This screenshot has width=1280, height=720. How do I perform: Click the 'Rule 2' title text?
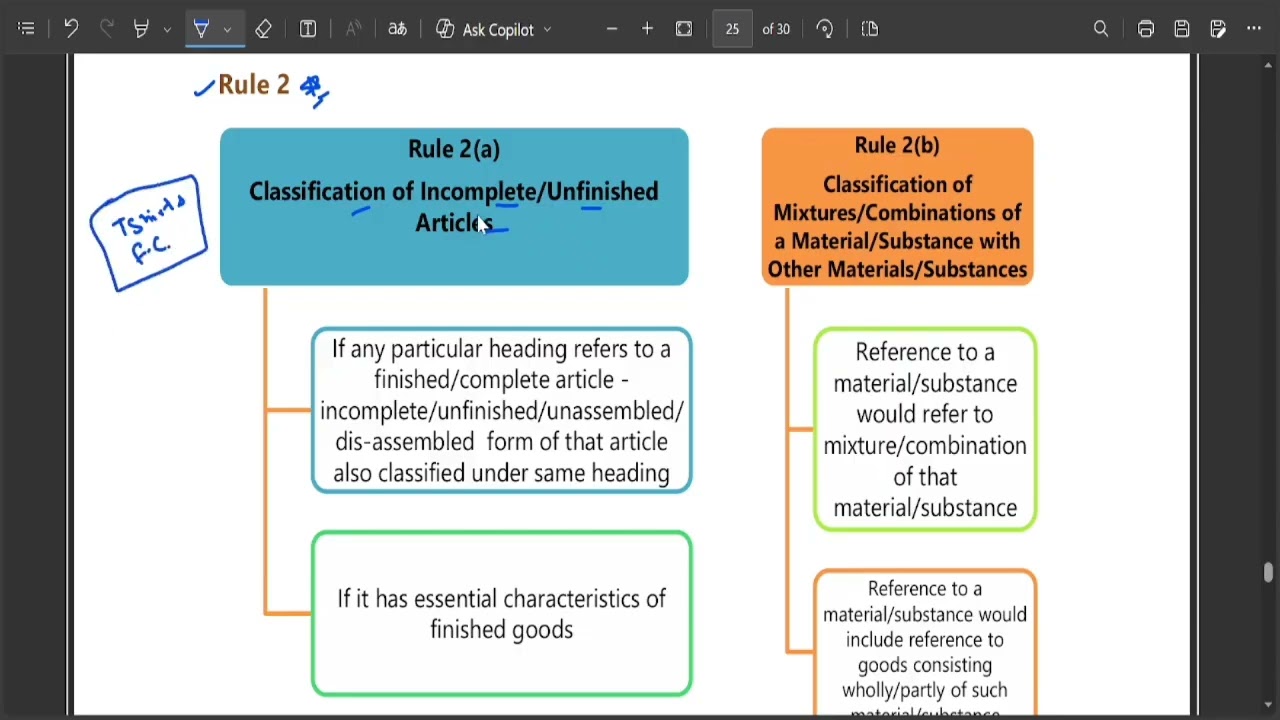click(254, 85)
